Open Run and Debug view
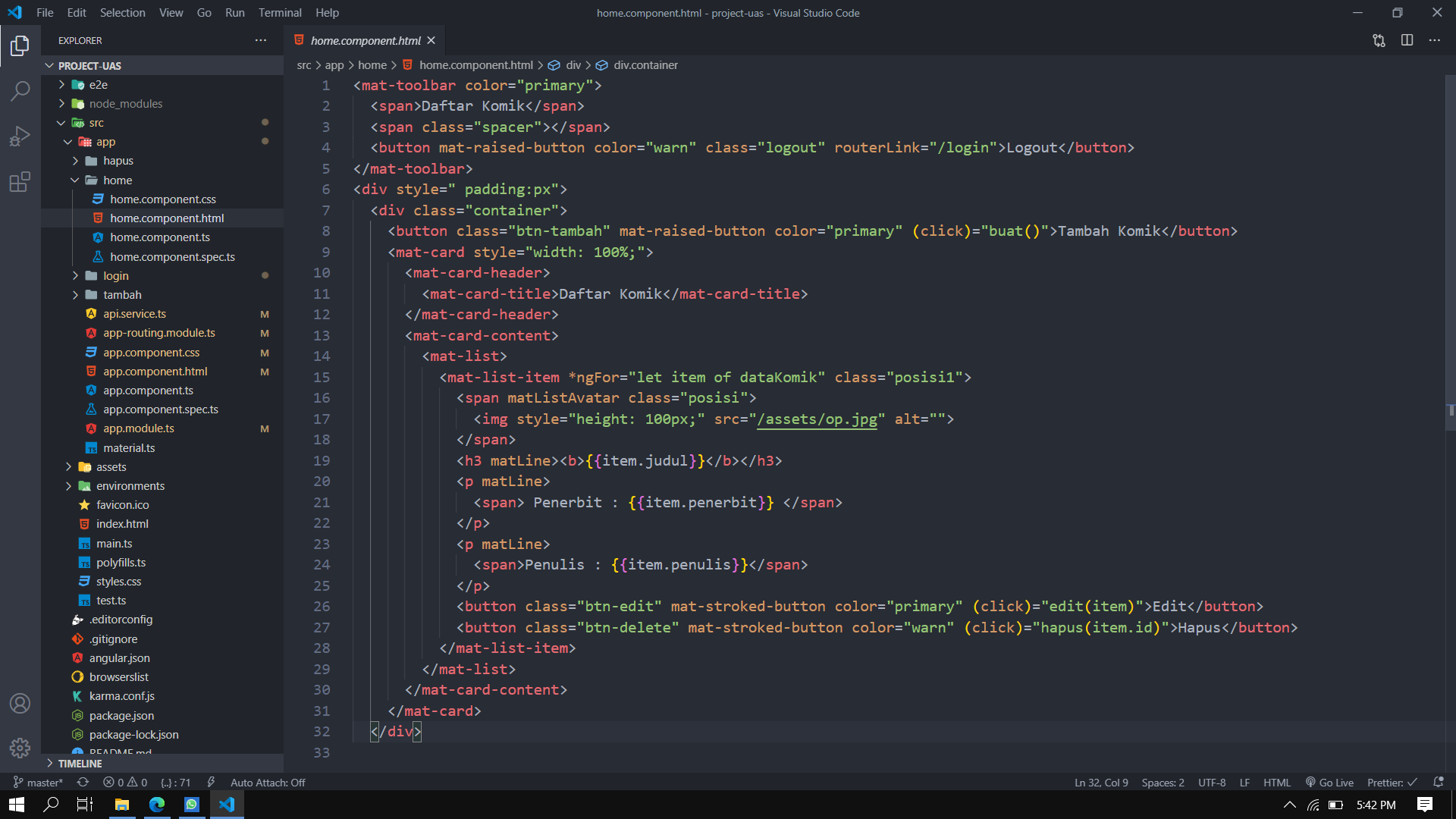 20,136
